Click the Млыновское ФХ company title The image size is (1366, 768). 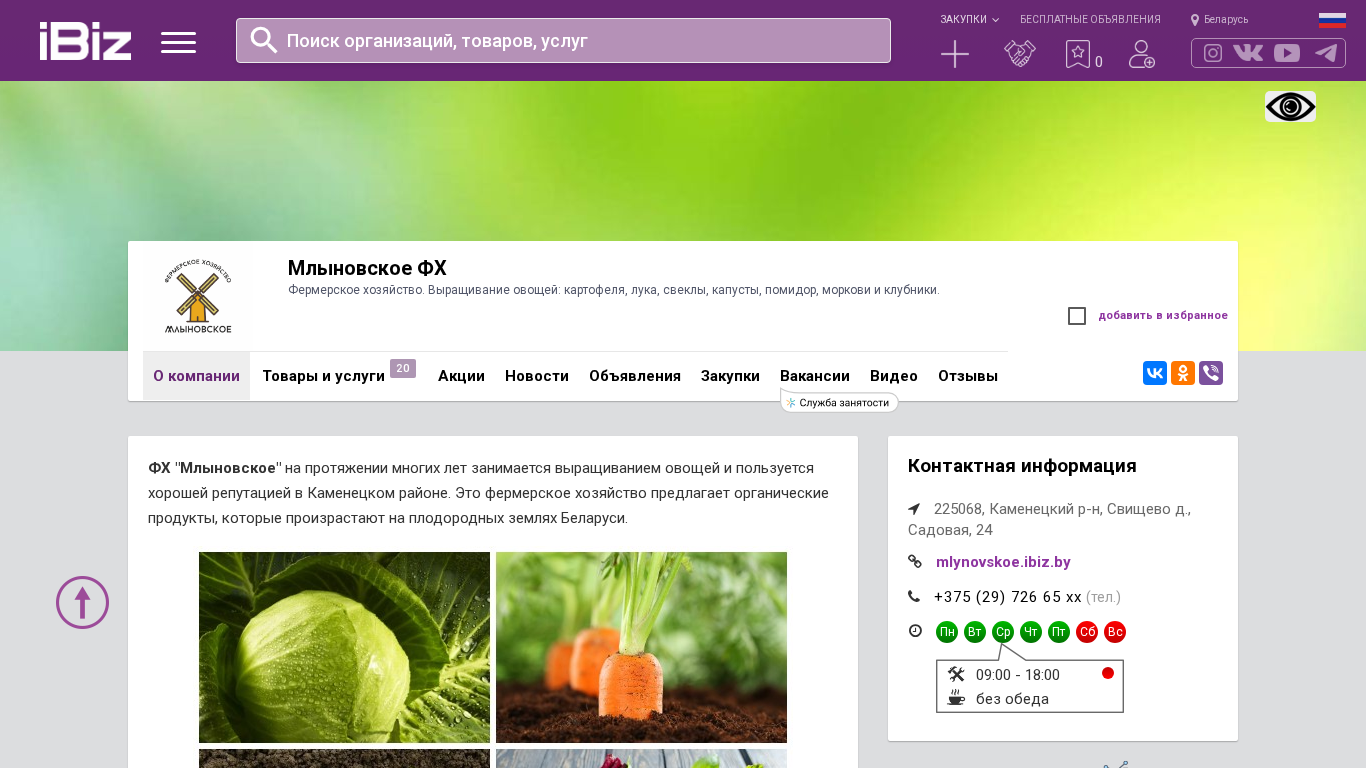367,268
